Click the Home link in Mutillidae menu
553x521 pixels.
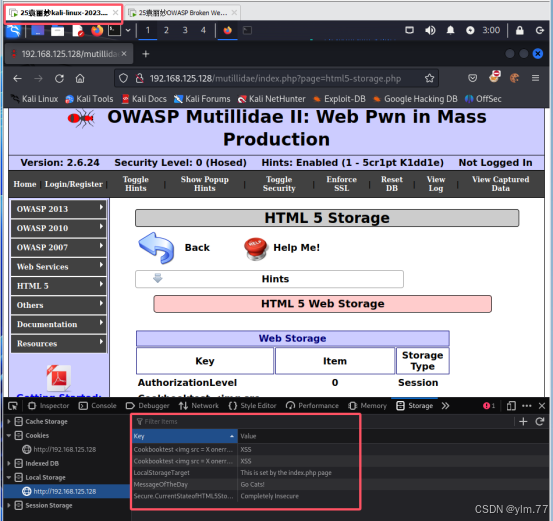click(x=25, y=184)
